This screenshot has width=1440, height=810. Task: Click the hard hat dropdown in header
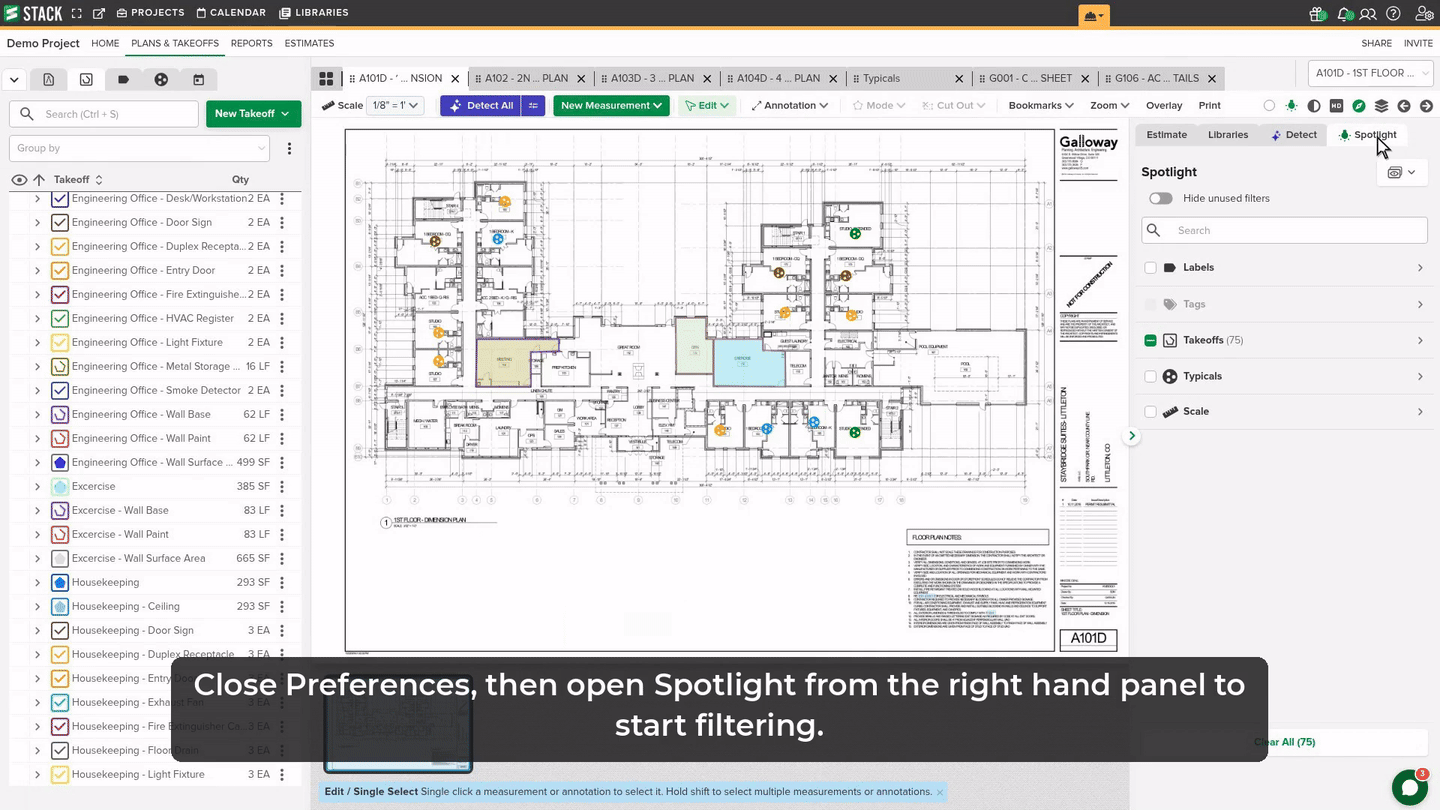tap(1095, 15)
